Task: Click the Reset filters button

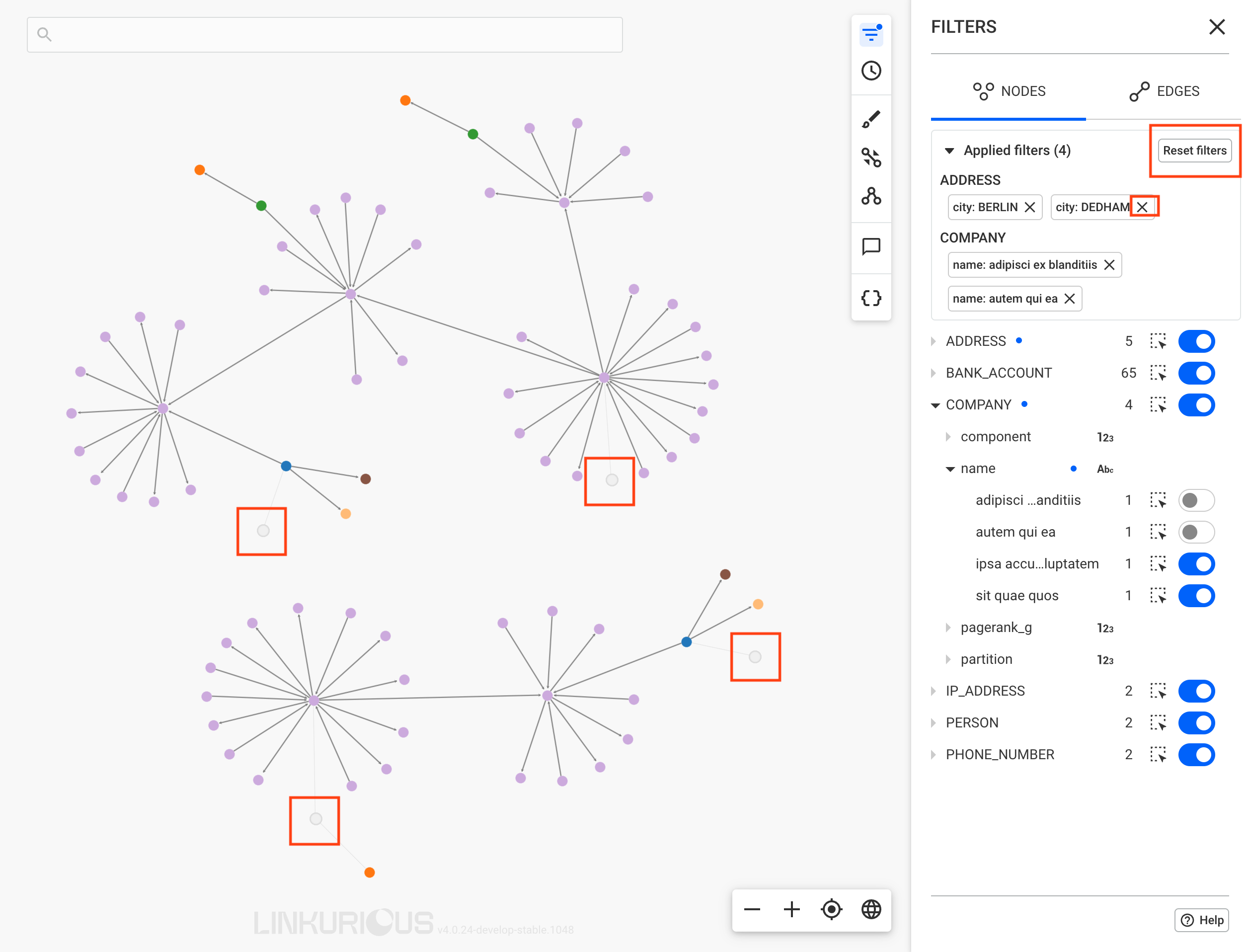Action: coord(1194,151)
